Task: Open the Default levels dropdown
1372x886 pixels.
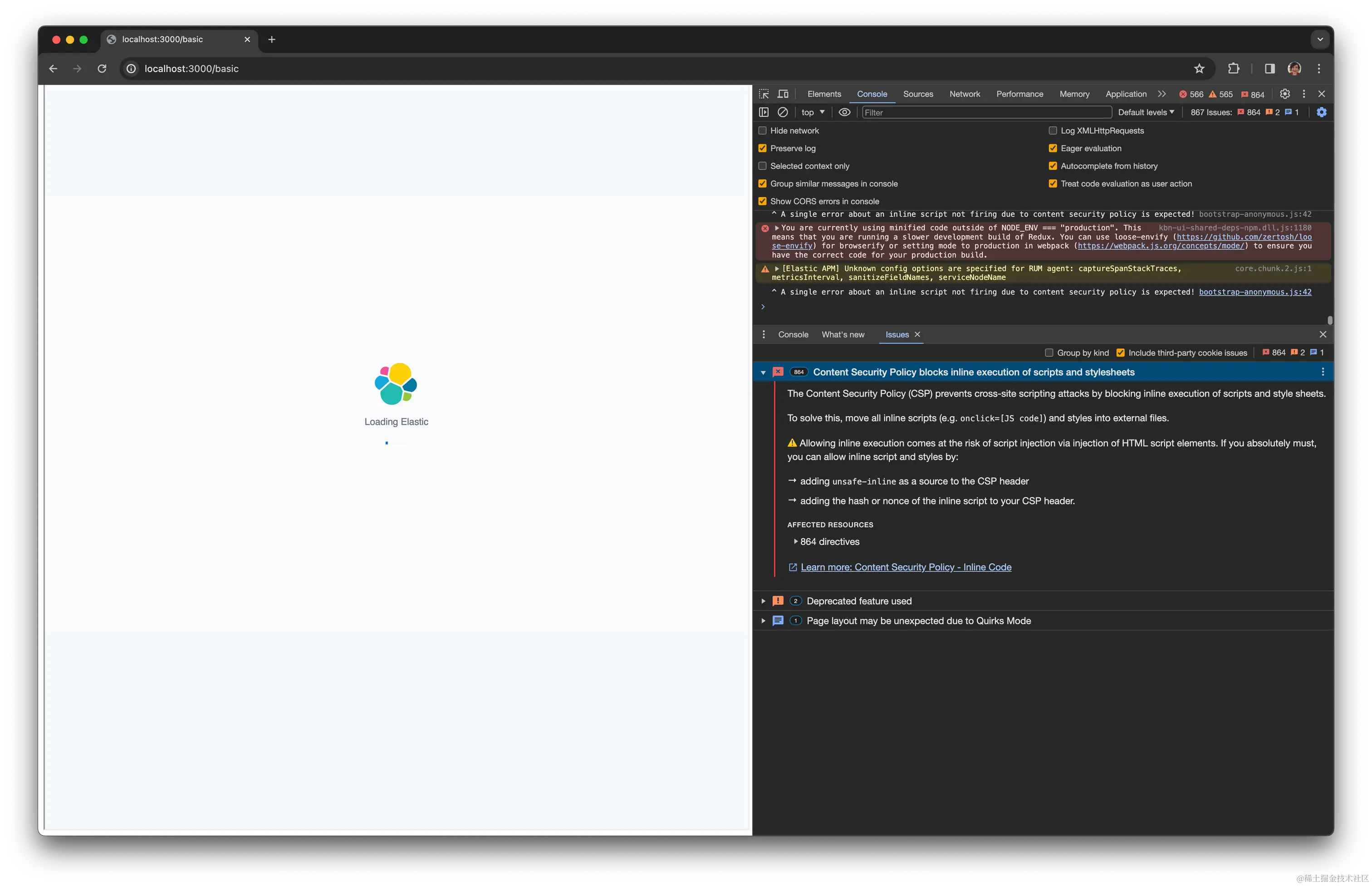Action: 1145,112
